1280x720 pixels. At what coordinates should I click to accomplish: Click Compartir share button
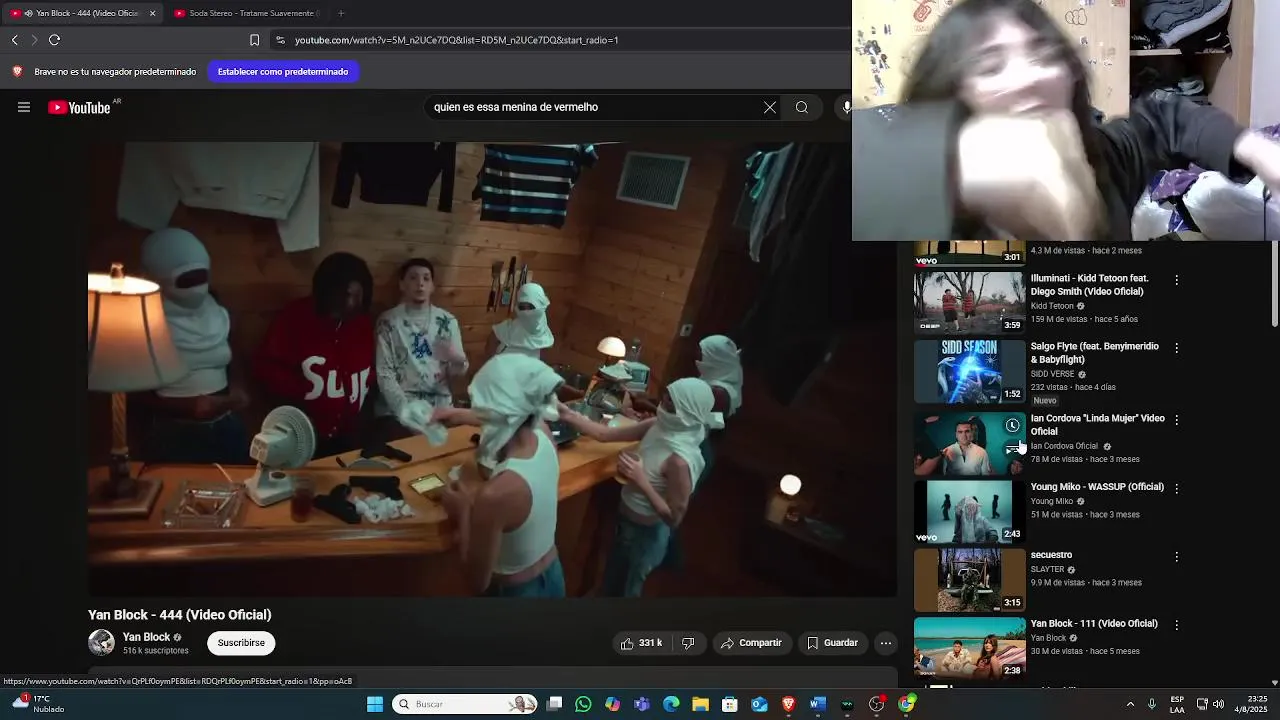point(752,643)
